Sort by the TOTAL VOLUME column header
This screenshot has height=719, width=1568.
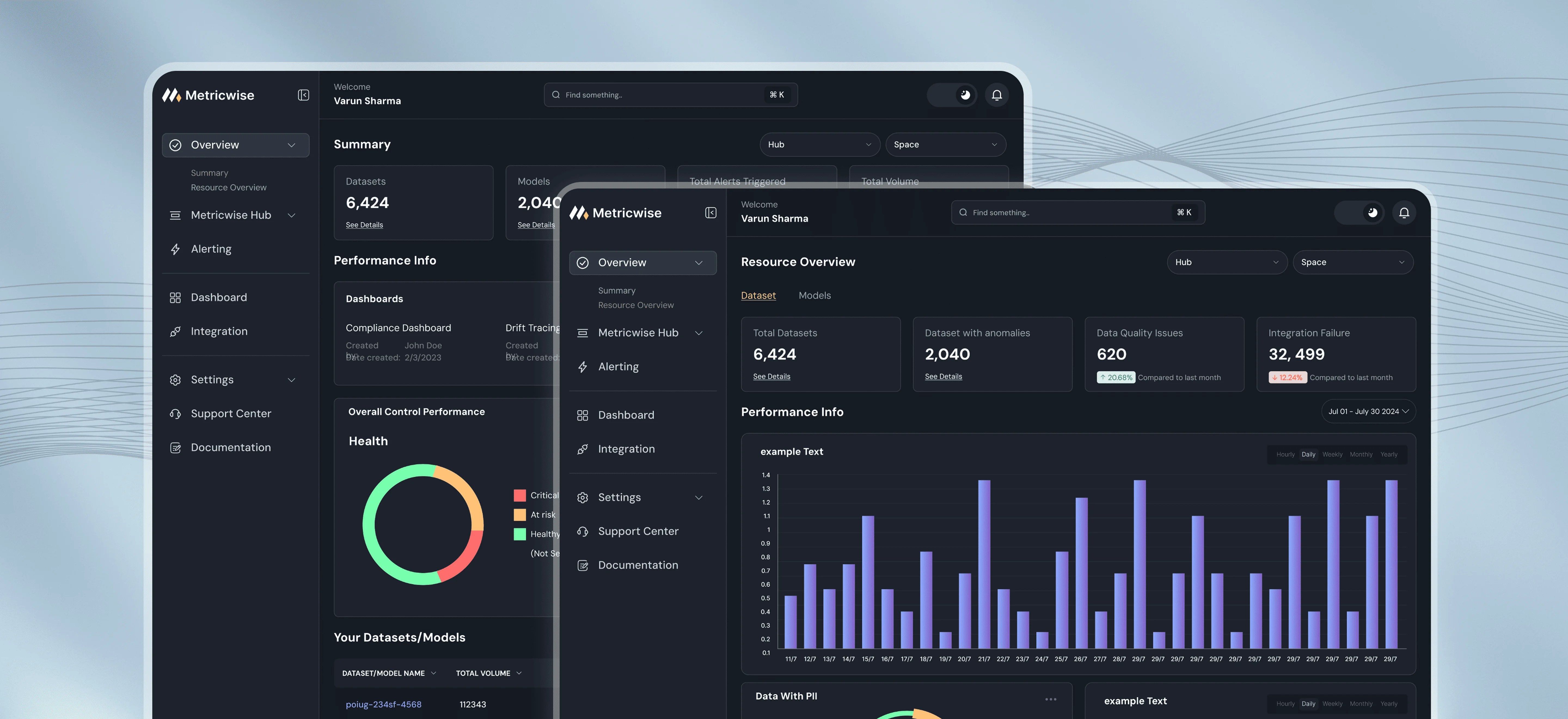pos(489,673)
